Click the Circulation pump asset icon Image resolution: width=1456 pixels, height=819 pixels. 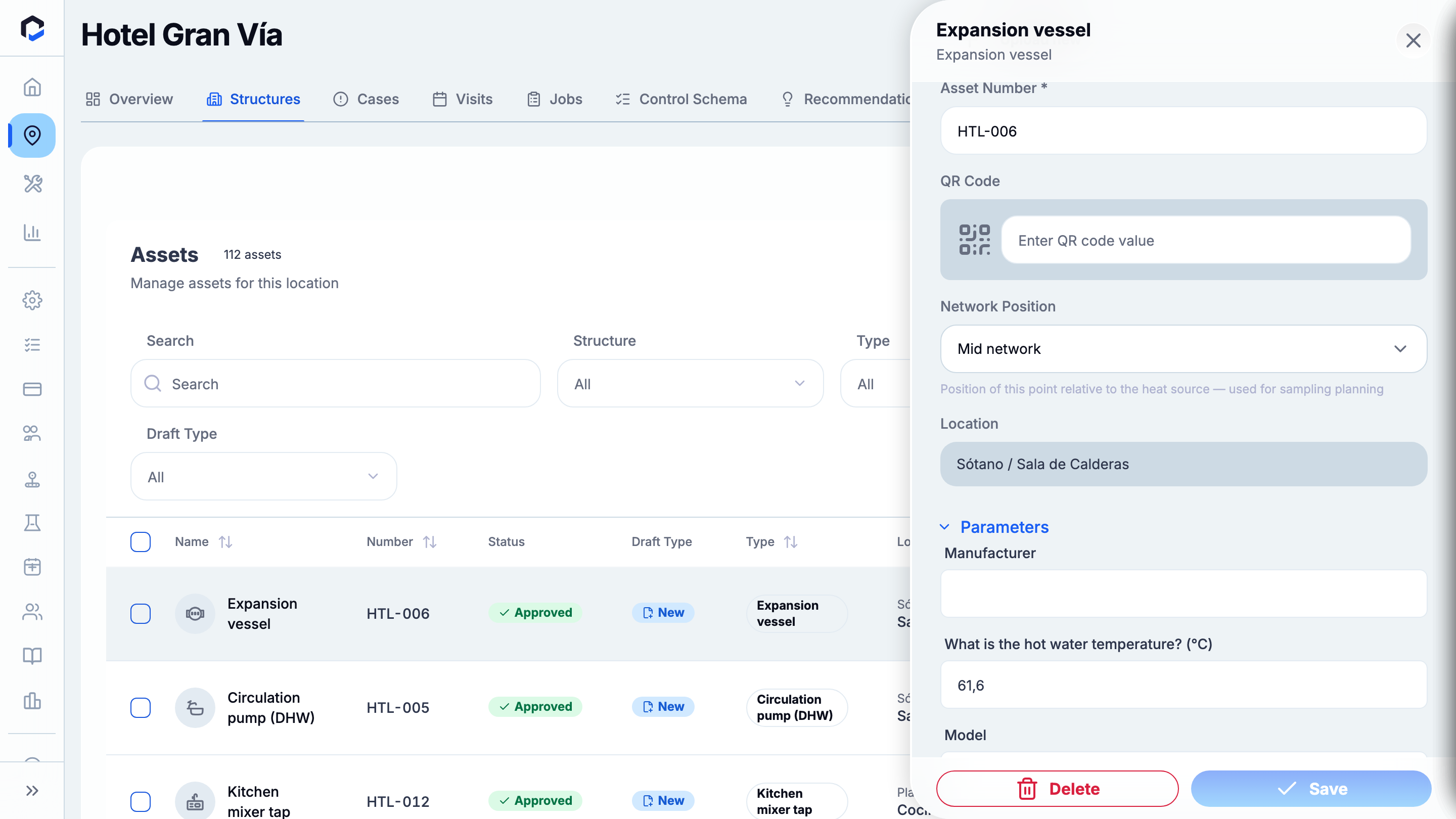(195, 707)
